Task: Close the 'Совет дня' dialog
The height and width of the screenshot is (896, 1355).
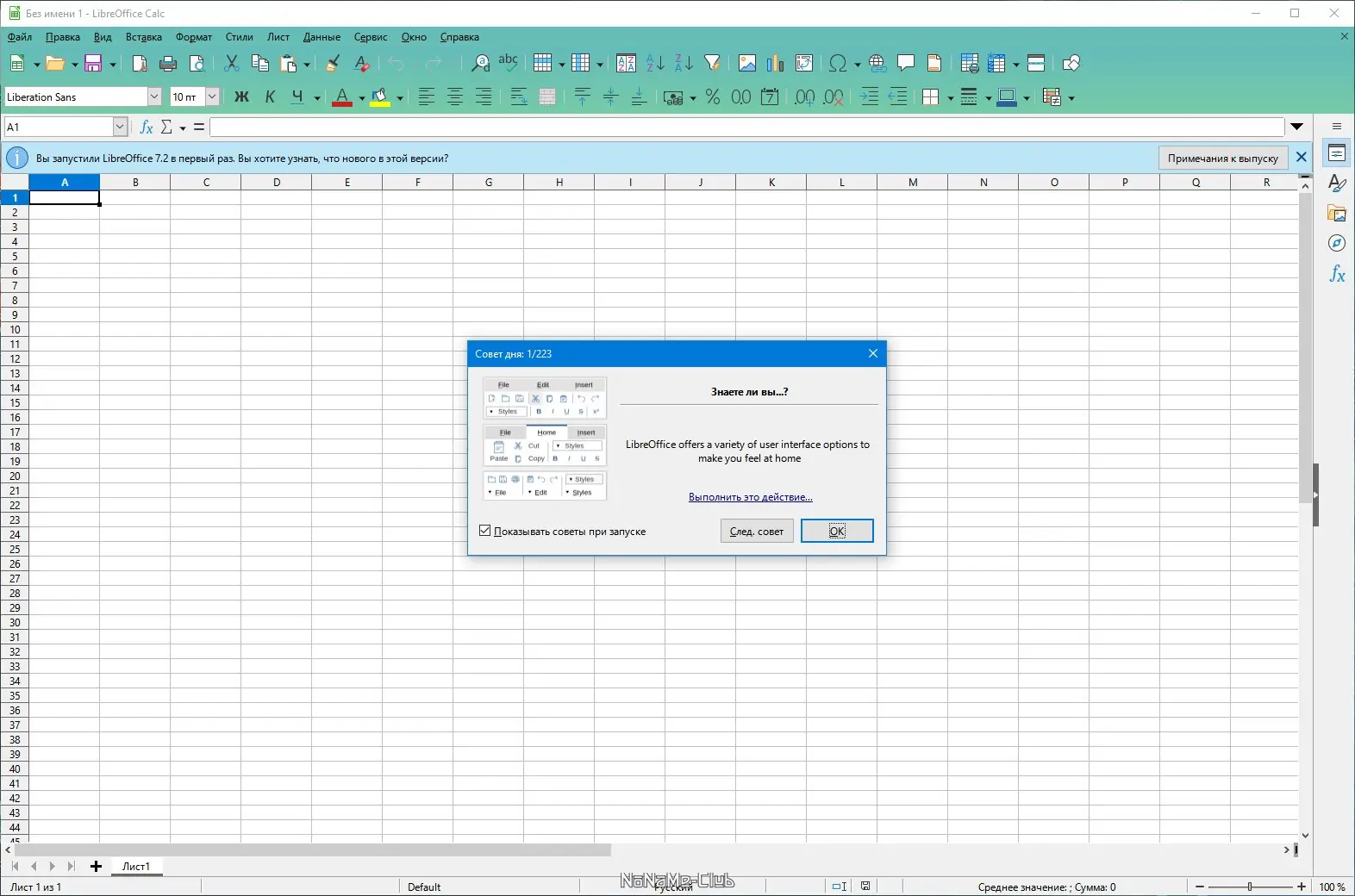Action: tap(873, 353)
